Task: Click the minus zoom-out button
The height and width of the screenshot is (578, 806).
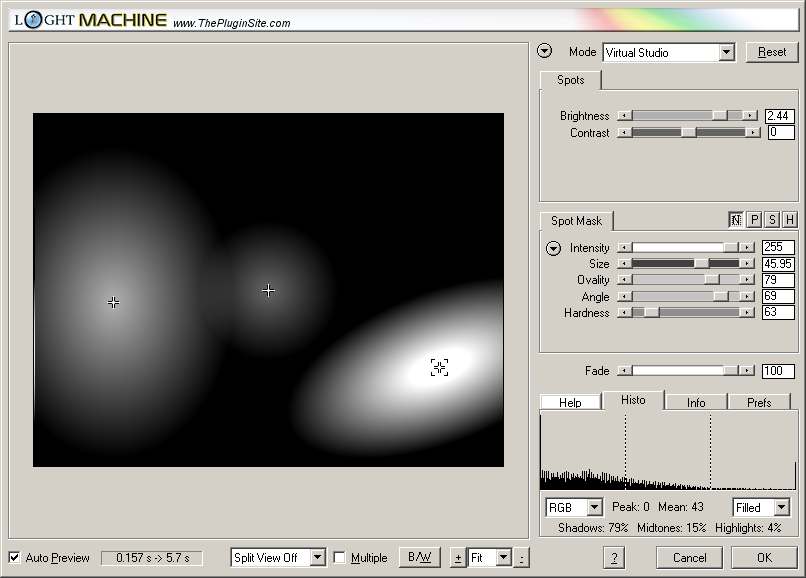Action: coord(522,558)
